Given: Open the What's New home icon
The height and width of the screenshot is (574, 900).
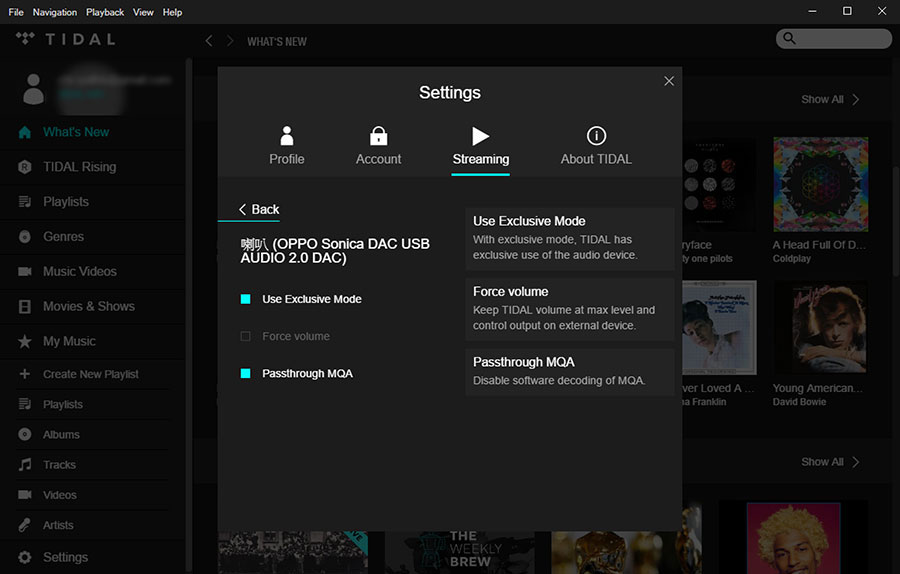Looking at the screenshot, I should coord(25,133).
